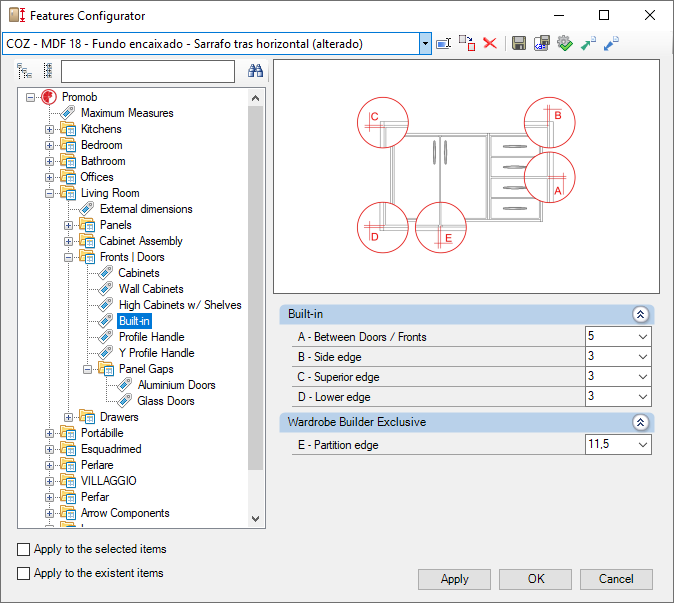This screenshot has height=603, width=674.
Task: Click the tree scrollbar down arrow
Action: (255, 519)
